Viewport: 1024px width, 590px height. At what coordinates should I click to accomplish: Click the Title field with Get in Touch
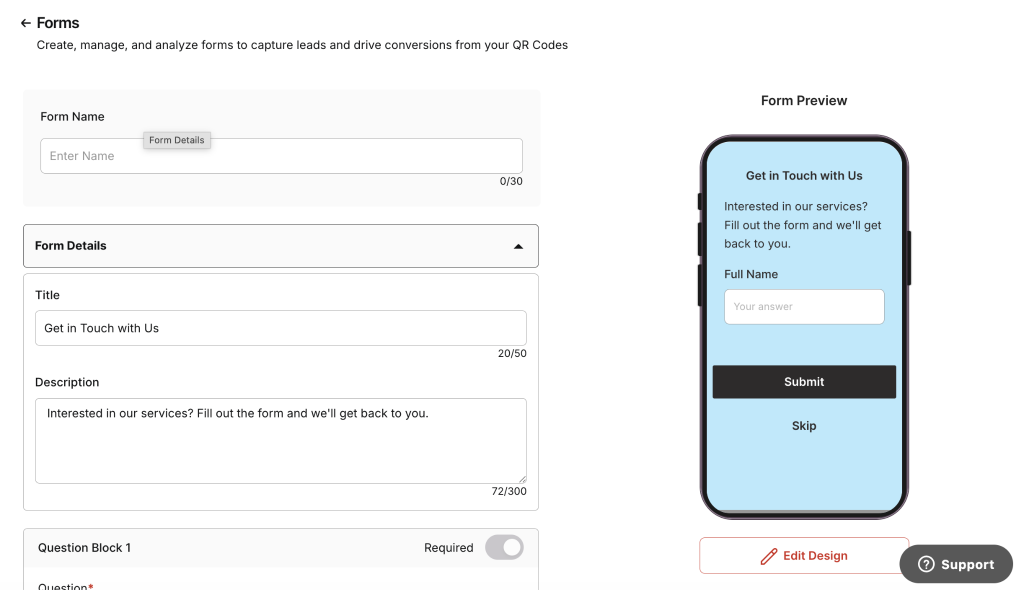pos(281,328)
